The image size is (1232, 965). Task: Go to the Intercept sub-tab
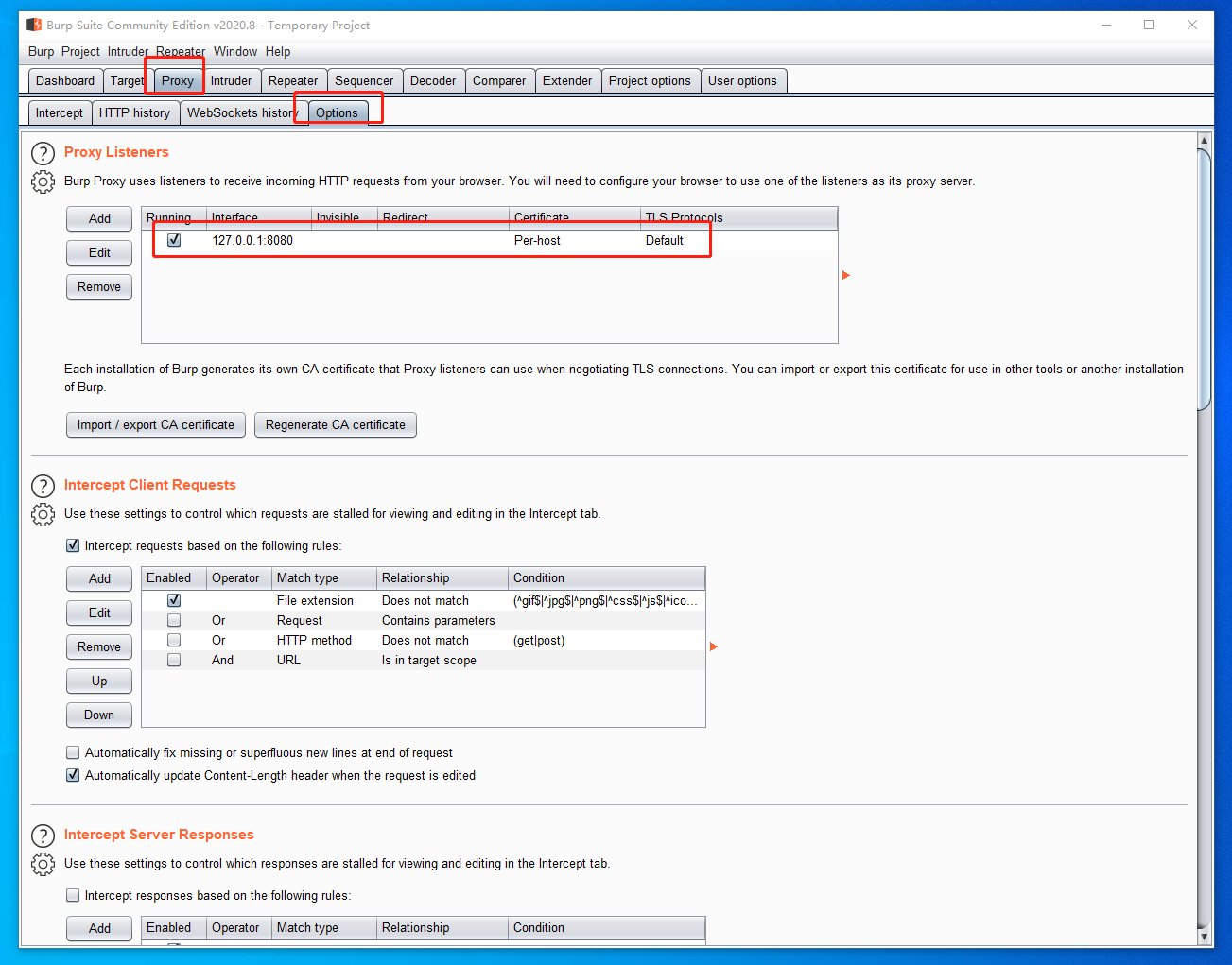pos(60,112)
